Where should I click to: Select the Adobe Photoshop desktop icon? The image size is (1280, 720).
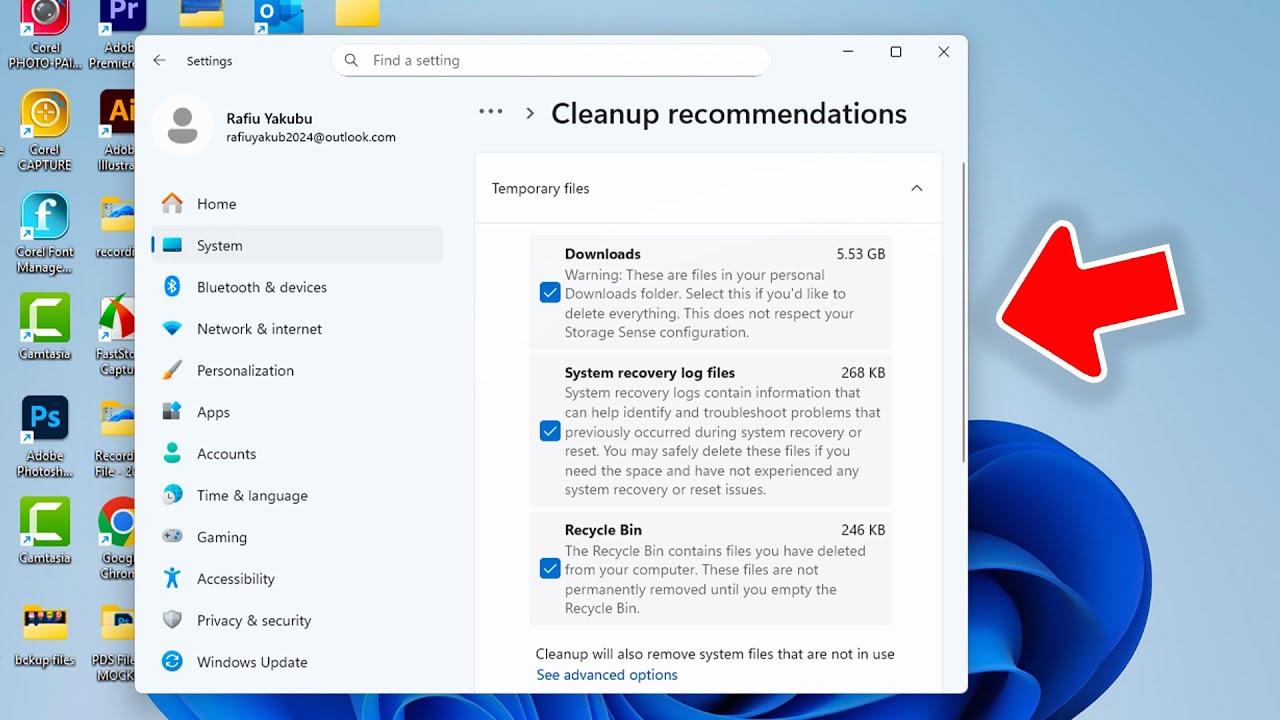45,437
